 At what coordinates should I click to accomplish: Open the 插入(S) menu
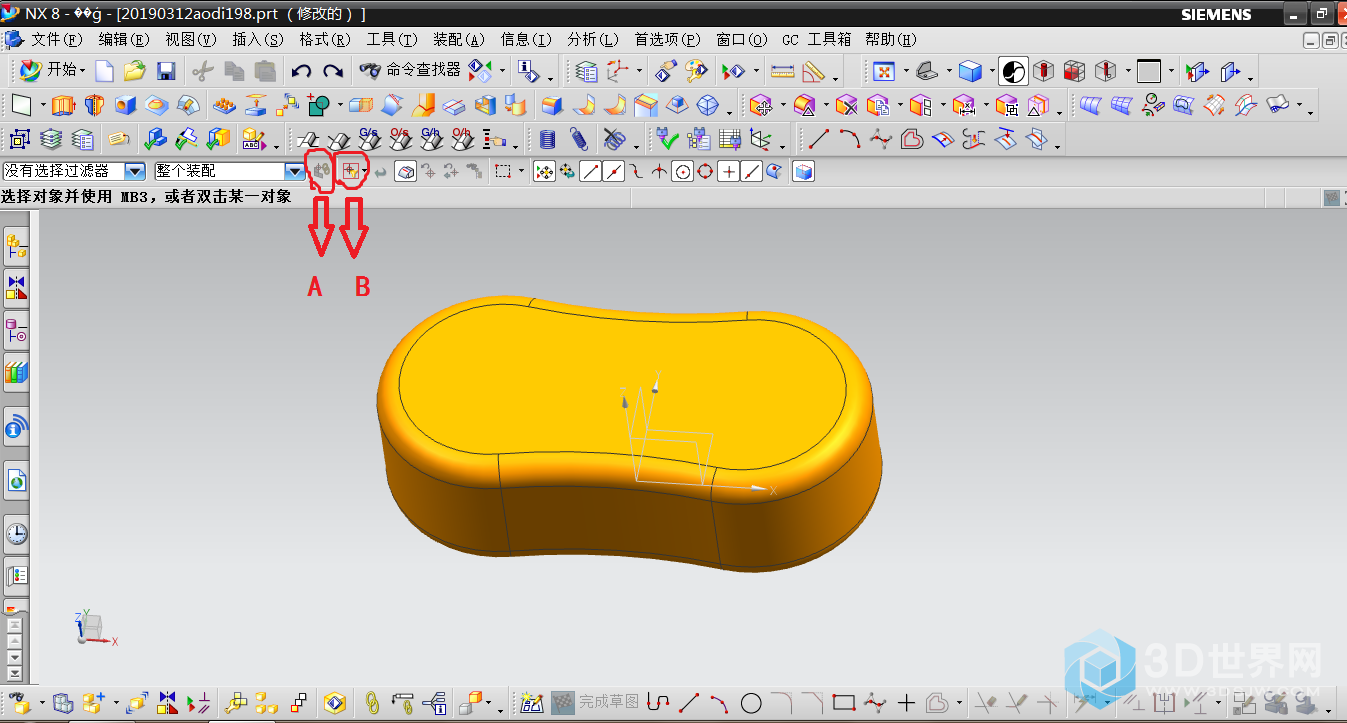[x=258, y=39]
